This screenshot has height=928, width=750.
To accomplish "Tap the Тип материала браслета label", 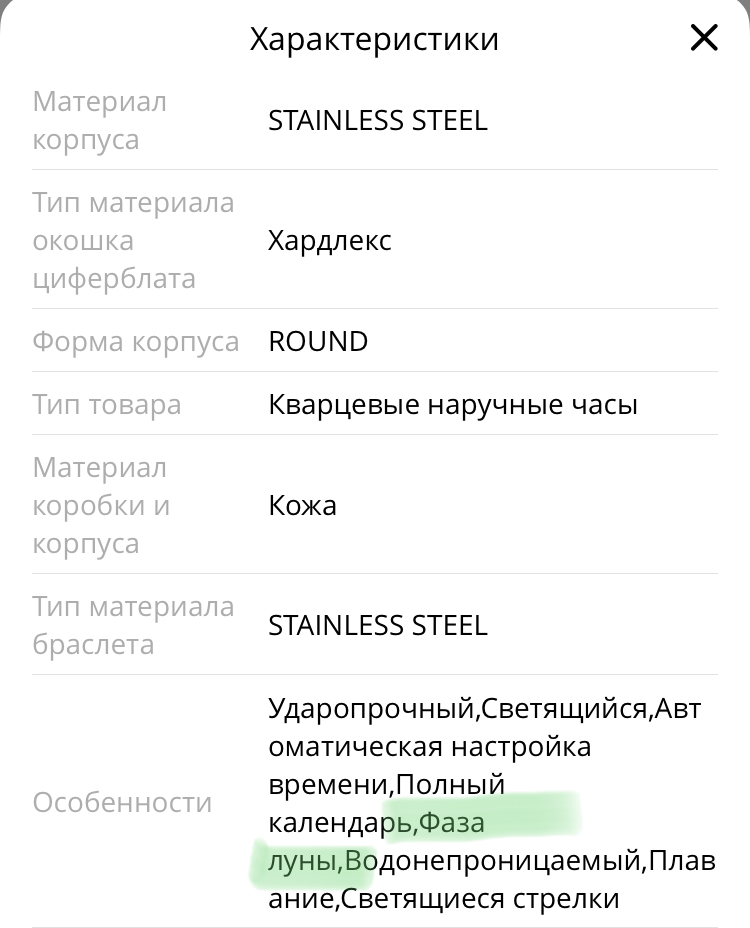I will (133, 625).
